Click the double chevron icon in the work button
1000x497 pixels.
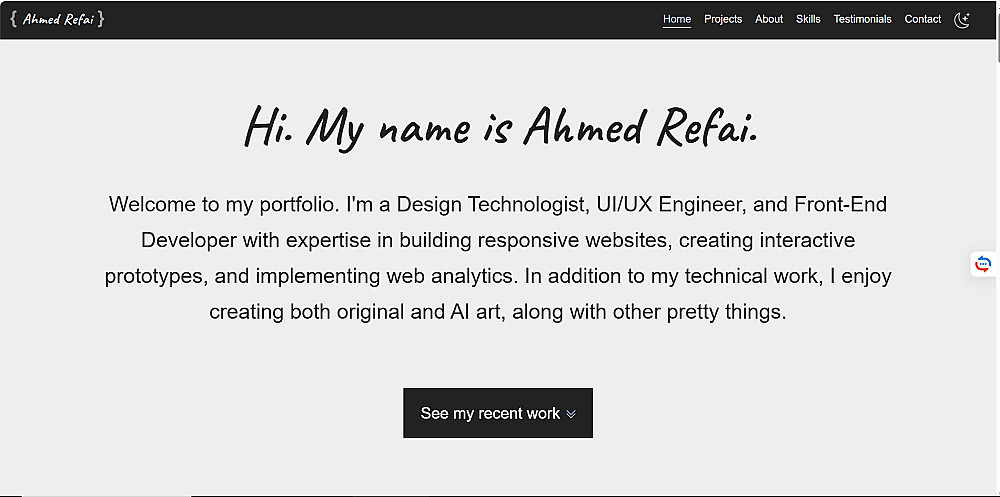click(571, 414)
